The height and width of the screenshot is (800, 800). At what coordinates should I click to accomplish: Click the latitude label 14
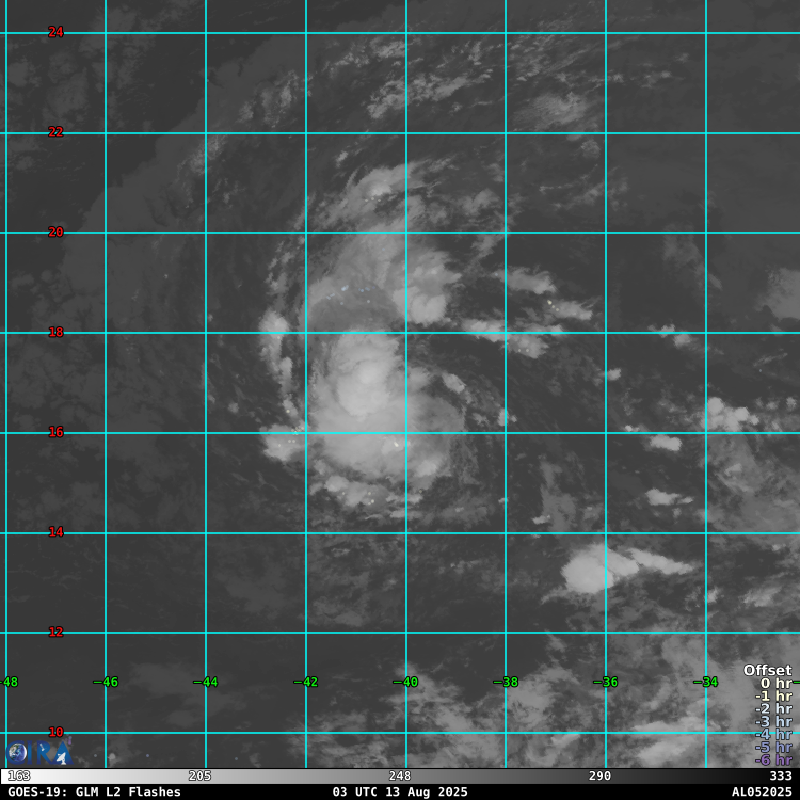pyautogui.click(x=56, y=532)
